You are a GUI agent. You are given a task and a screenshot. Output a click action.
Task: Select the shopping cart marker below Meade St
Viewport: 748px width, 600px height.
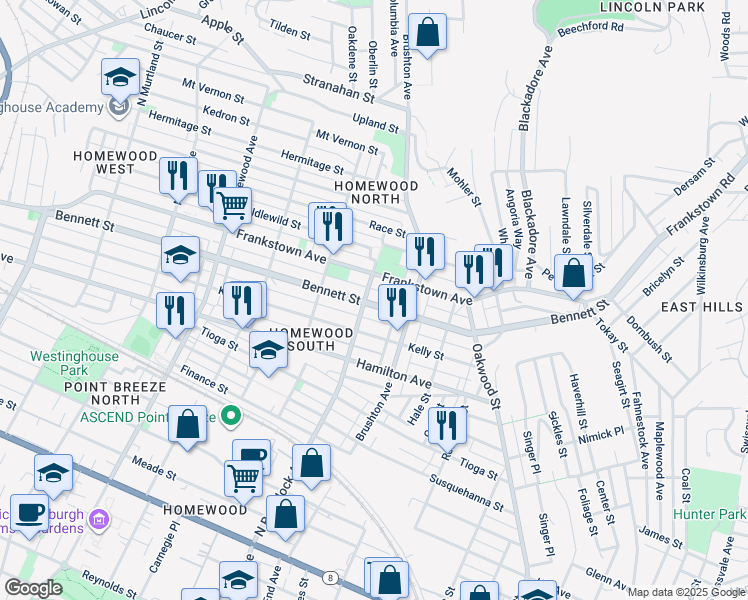[244, 478]
